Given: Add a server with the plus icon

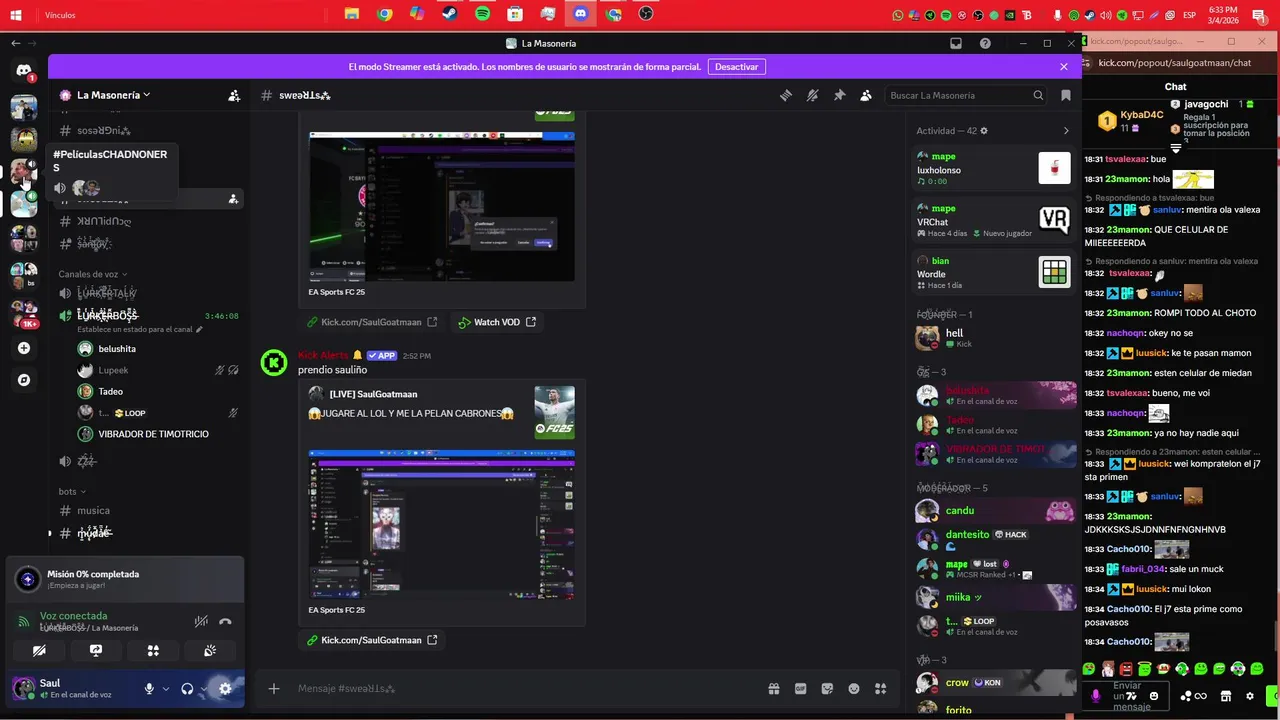Looking at the screenshot, I should click(x=24, y=348).
